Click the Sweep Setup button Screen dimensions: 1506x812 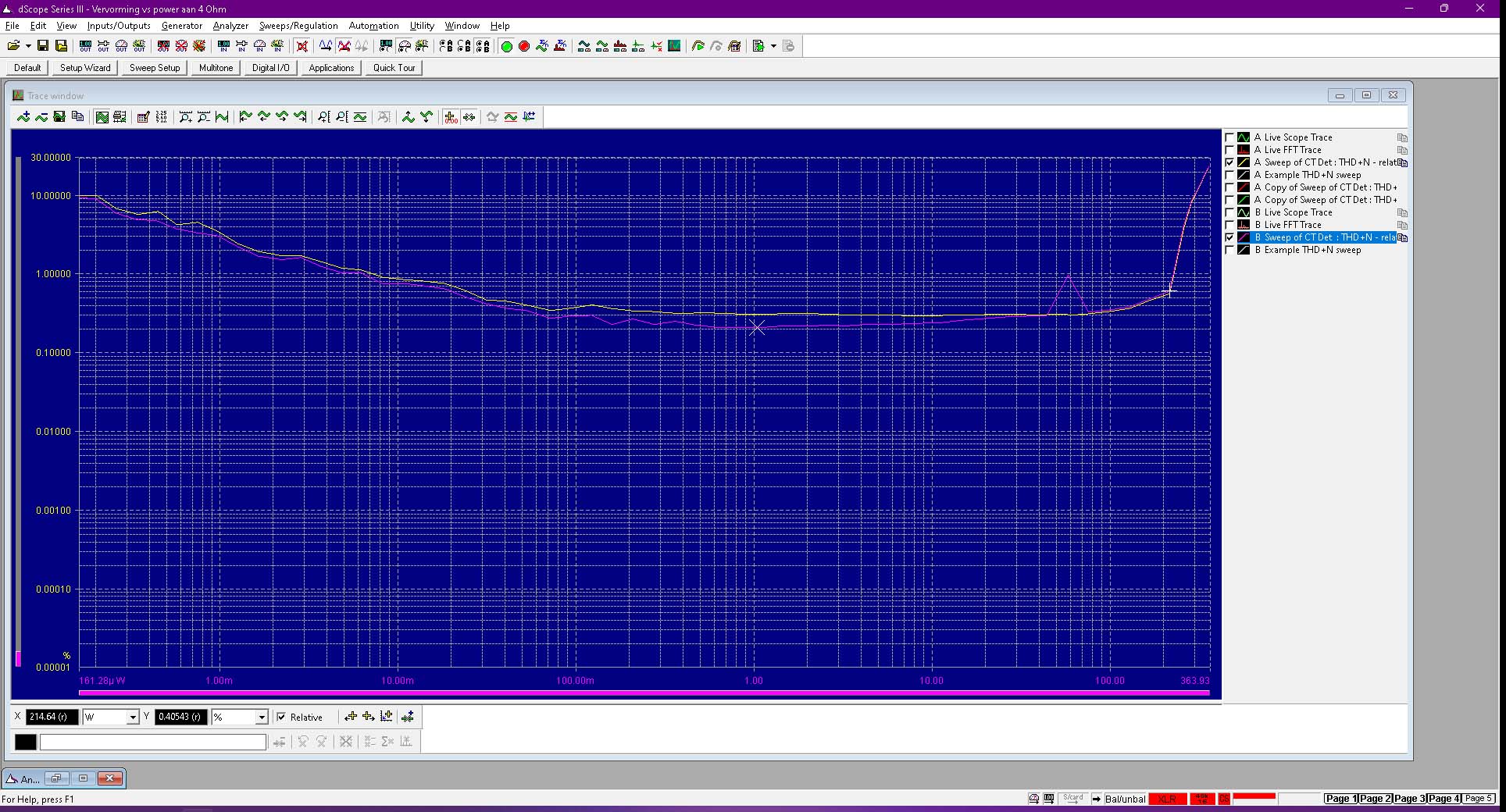[x=155, y=68]
